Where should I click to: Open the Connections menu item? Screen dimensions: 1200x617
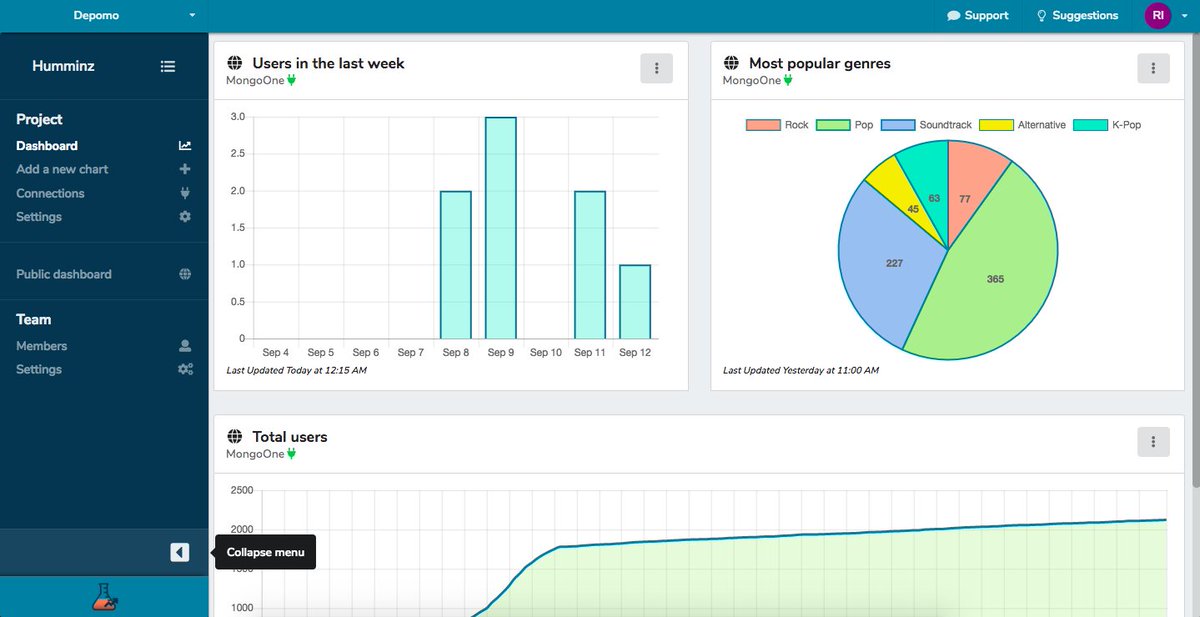point(50,194)
